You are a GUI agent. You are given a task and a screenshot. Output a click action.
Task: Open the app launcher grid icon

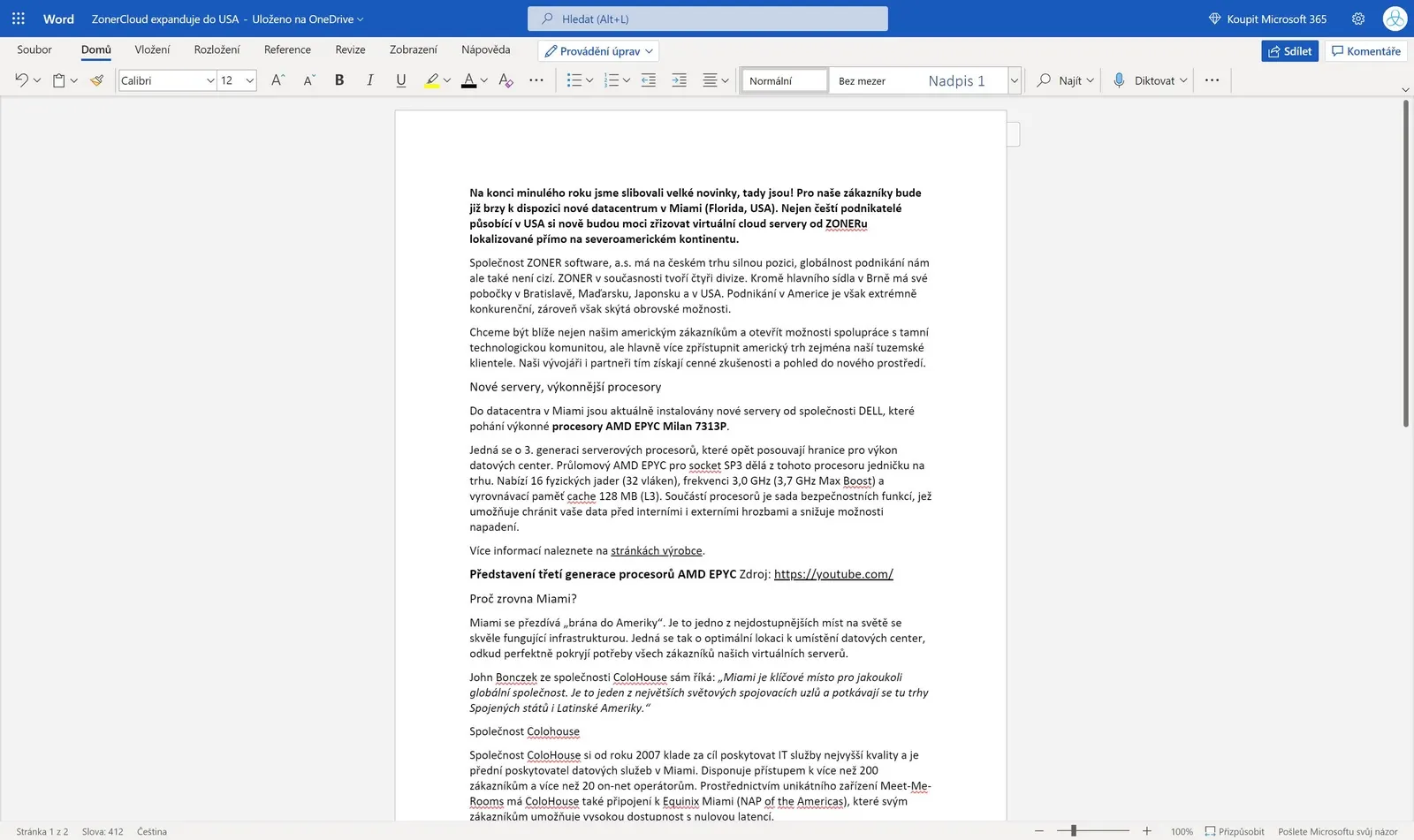click(x=19, y=19)
